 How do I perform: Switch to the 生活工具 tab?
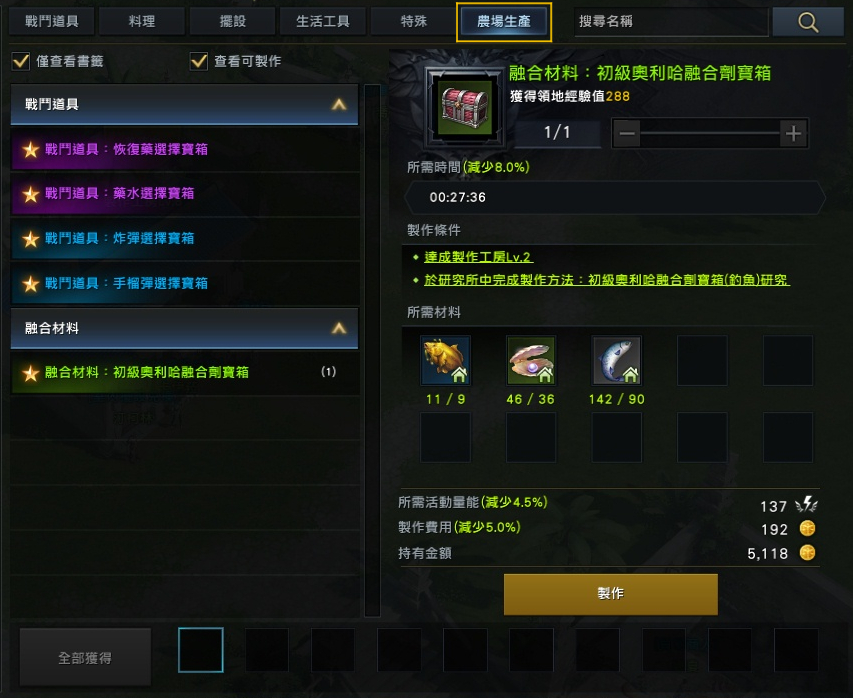click(323, 21)
